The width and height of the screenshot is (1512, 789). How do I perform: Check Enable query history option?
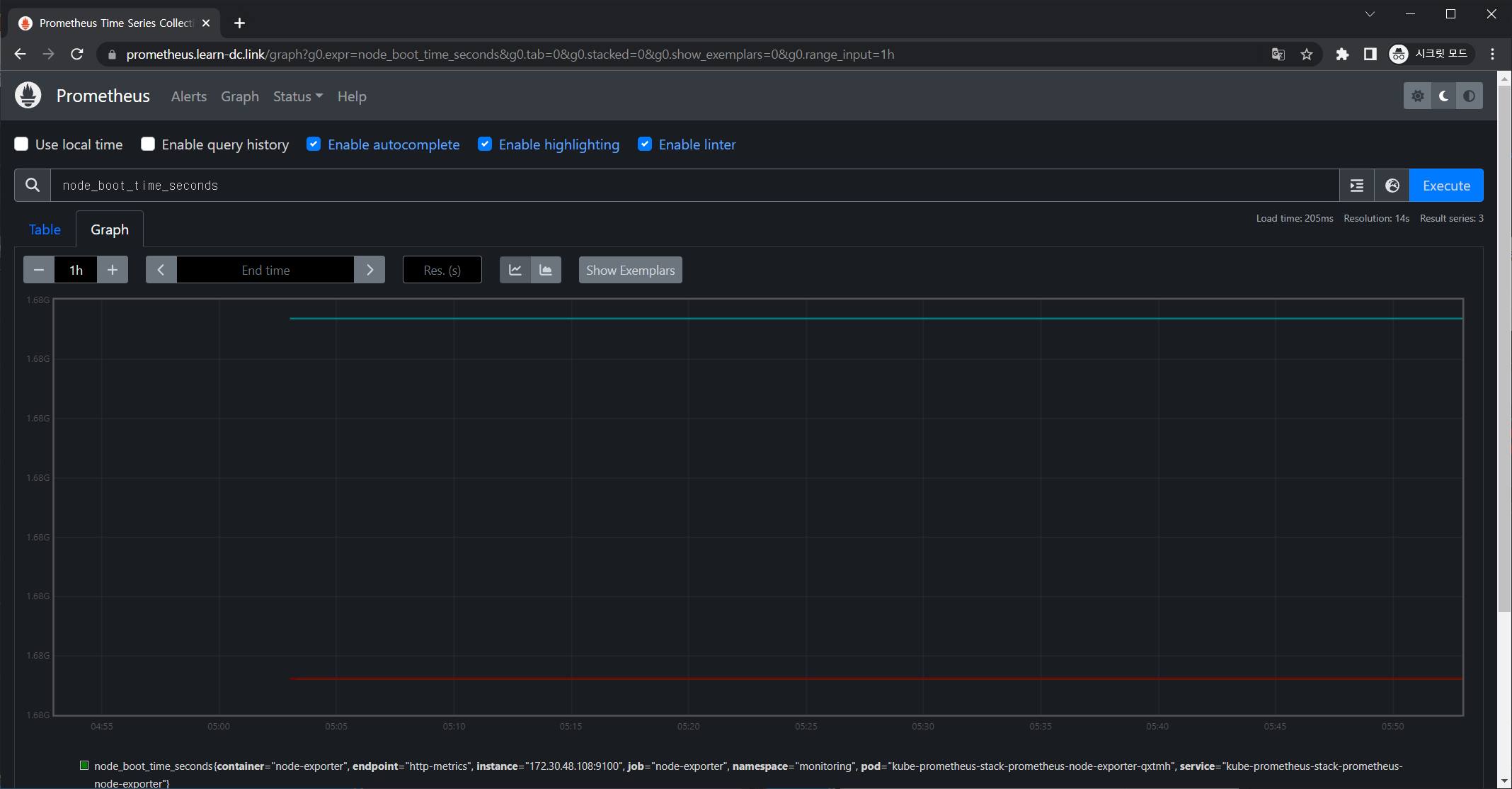tap(148, 144)
